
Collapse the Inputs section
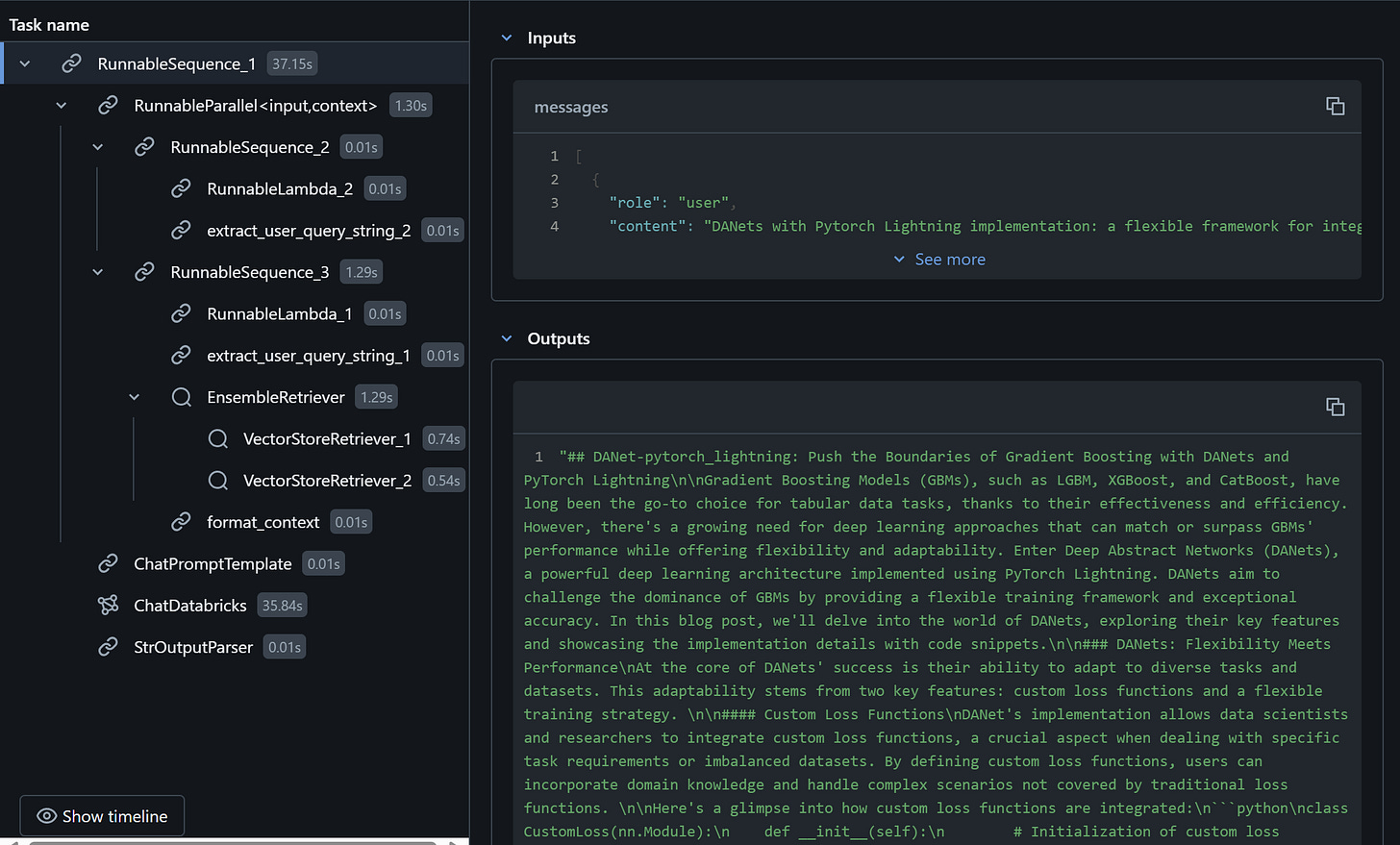(x=507, y=37)
